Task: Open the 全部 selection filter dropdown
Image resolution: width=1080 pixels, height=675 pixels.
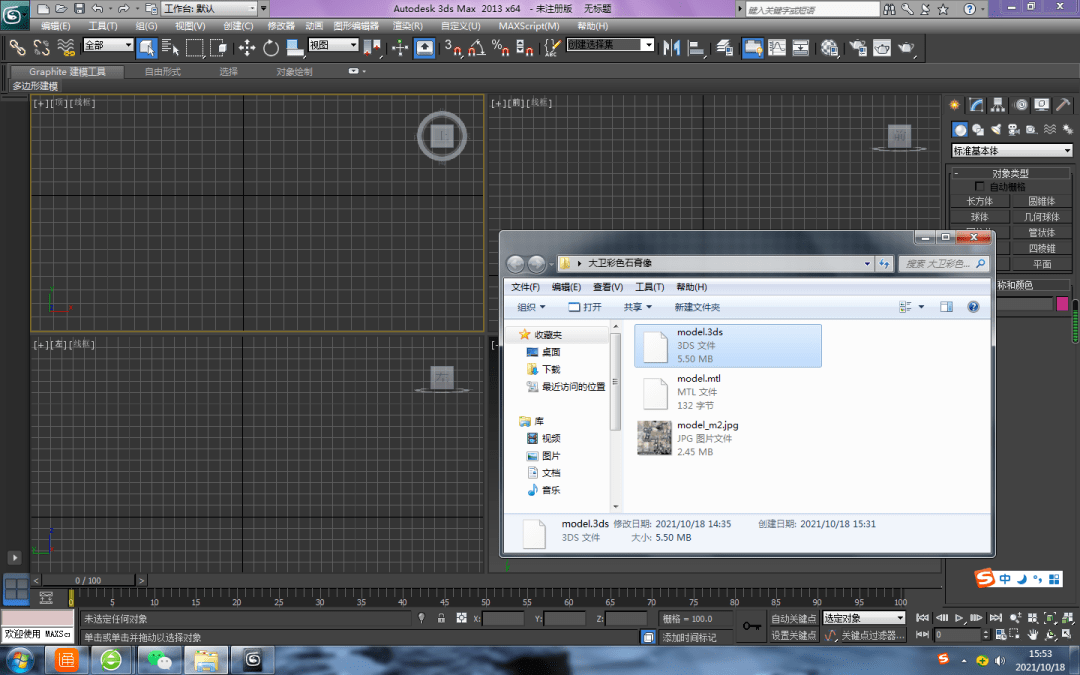Action: 108,45
